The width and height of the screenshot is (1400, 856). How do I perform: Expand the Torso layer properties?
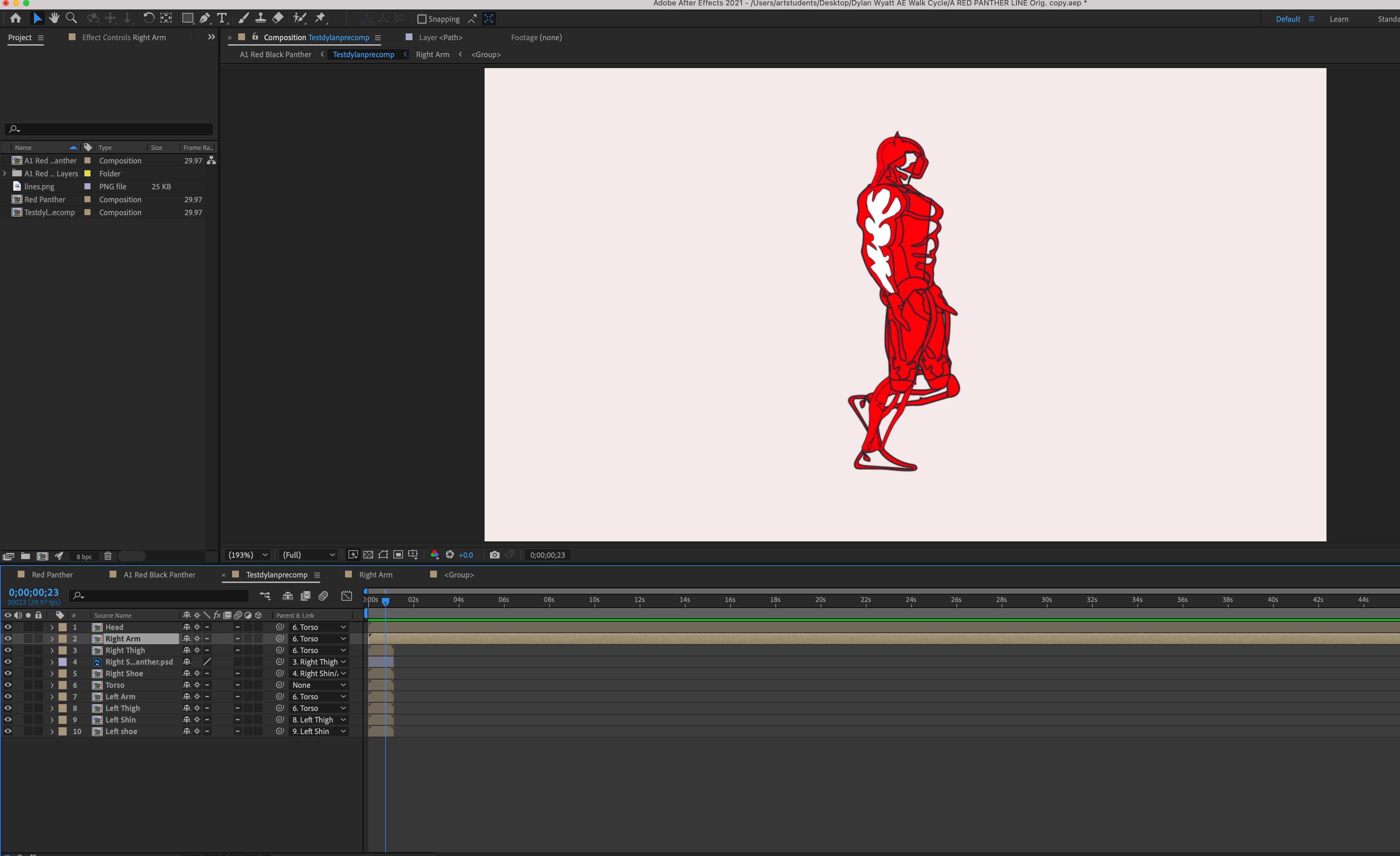52,685
